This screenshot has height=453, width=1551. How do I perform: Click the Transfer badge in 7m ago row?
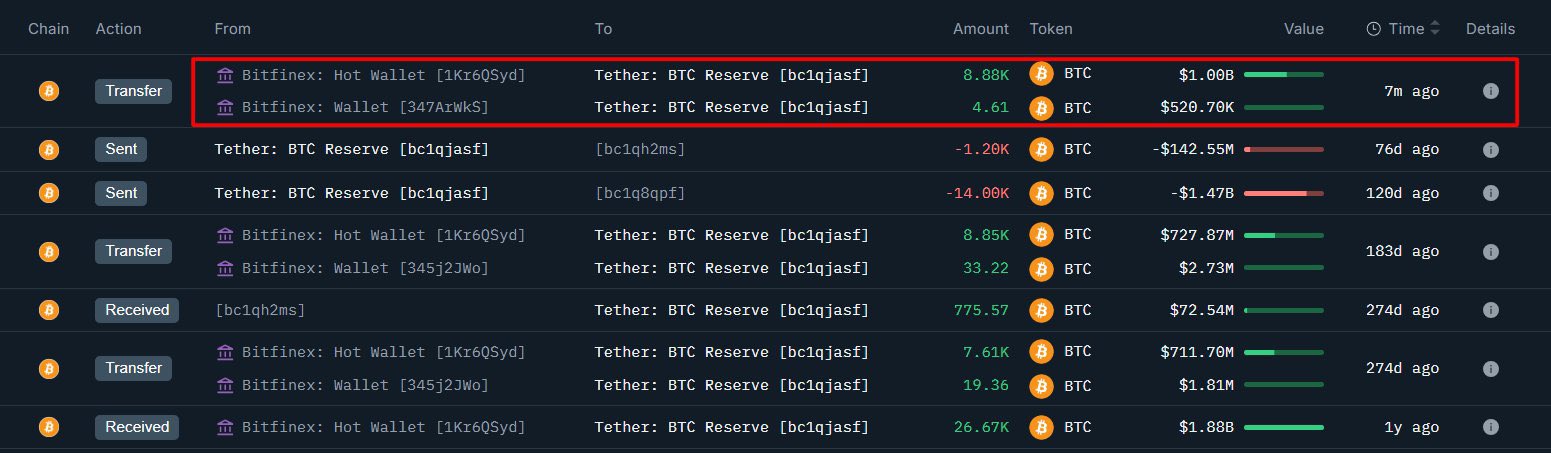[x=134, y=91]
